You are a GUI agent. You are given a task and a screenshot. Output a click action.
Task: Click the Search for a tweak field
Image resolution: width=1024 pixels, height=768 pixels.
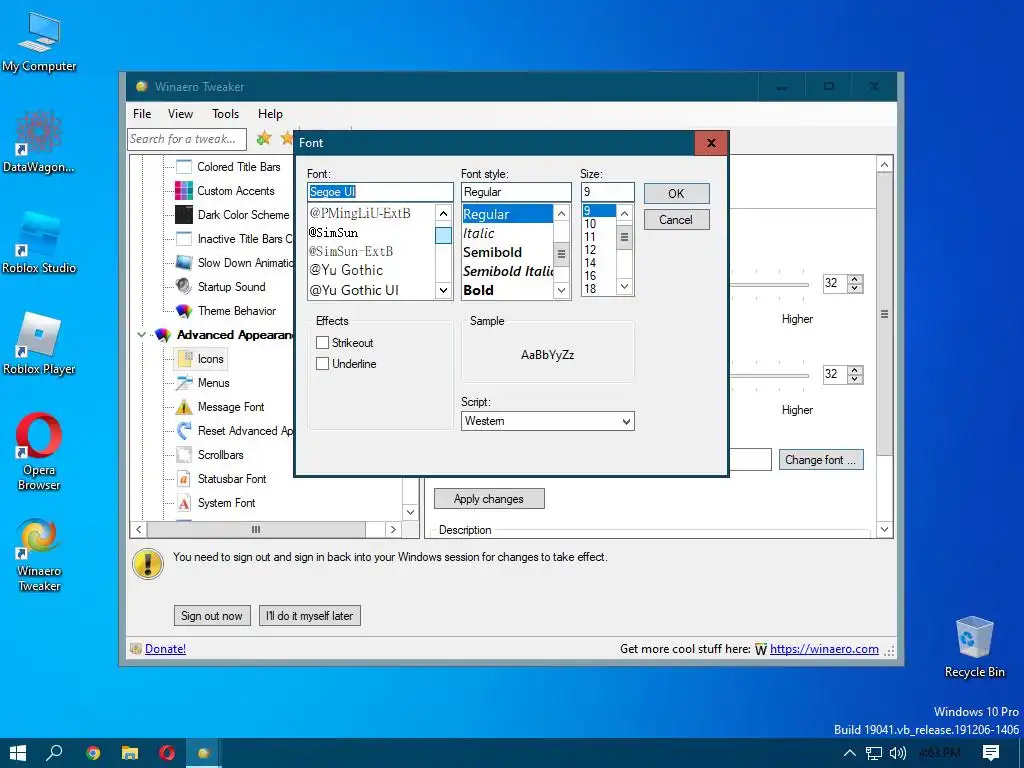coord(187,139)
